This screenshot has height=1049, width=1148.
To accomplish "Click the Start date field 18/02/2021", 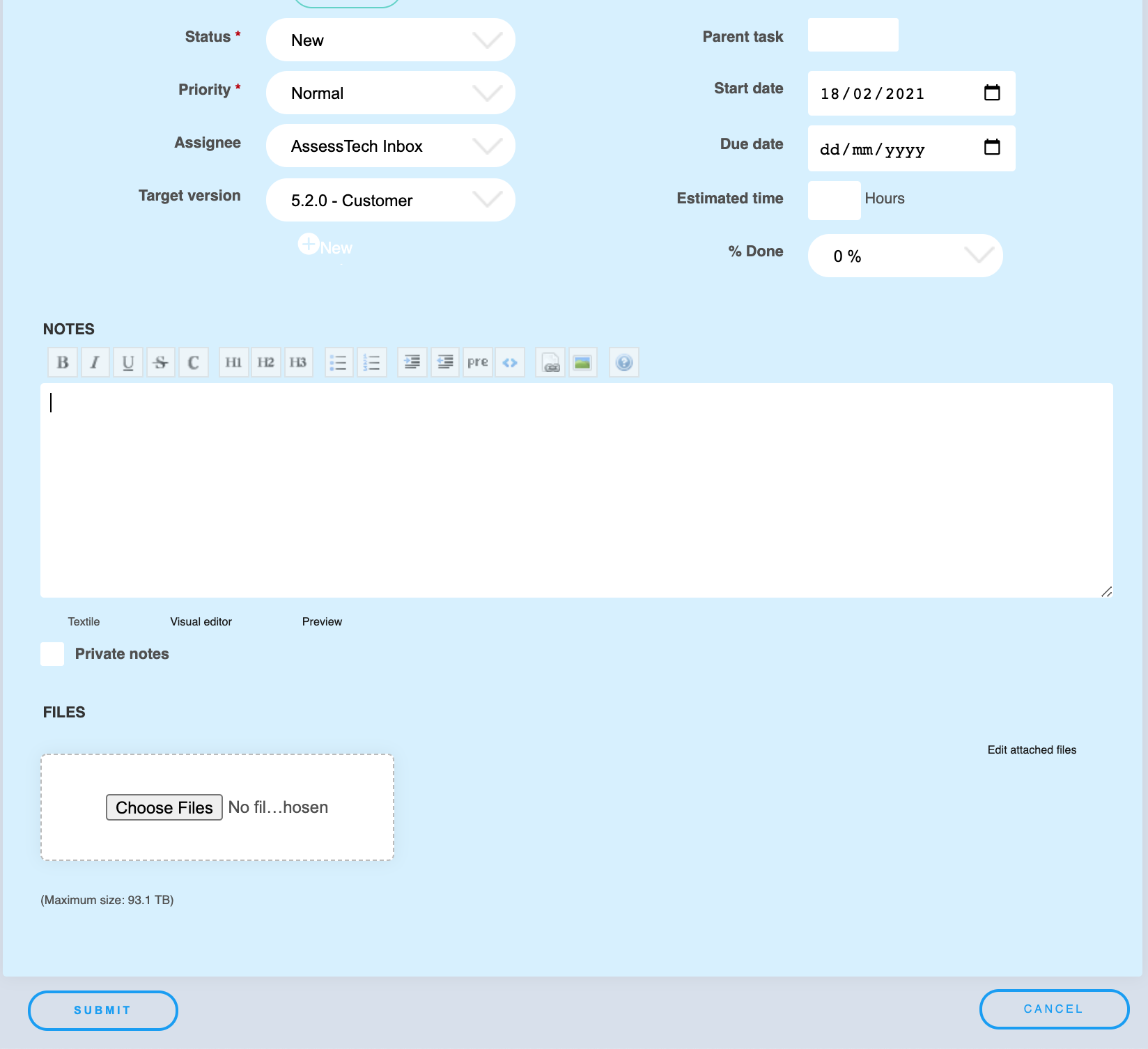I will click(x=912, y=93).
